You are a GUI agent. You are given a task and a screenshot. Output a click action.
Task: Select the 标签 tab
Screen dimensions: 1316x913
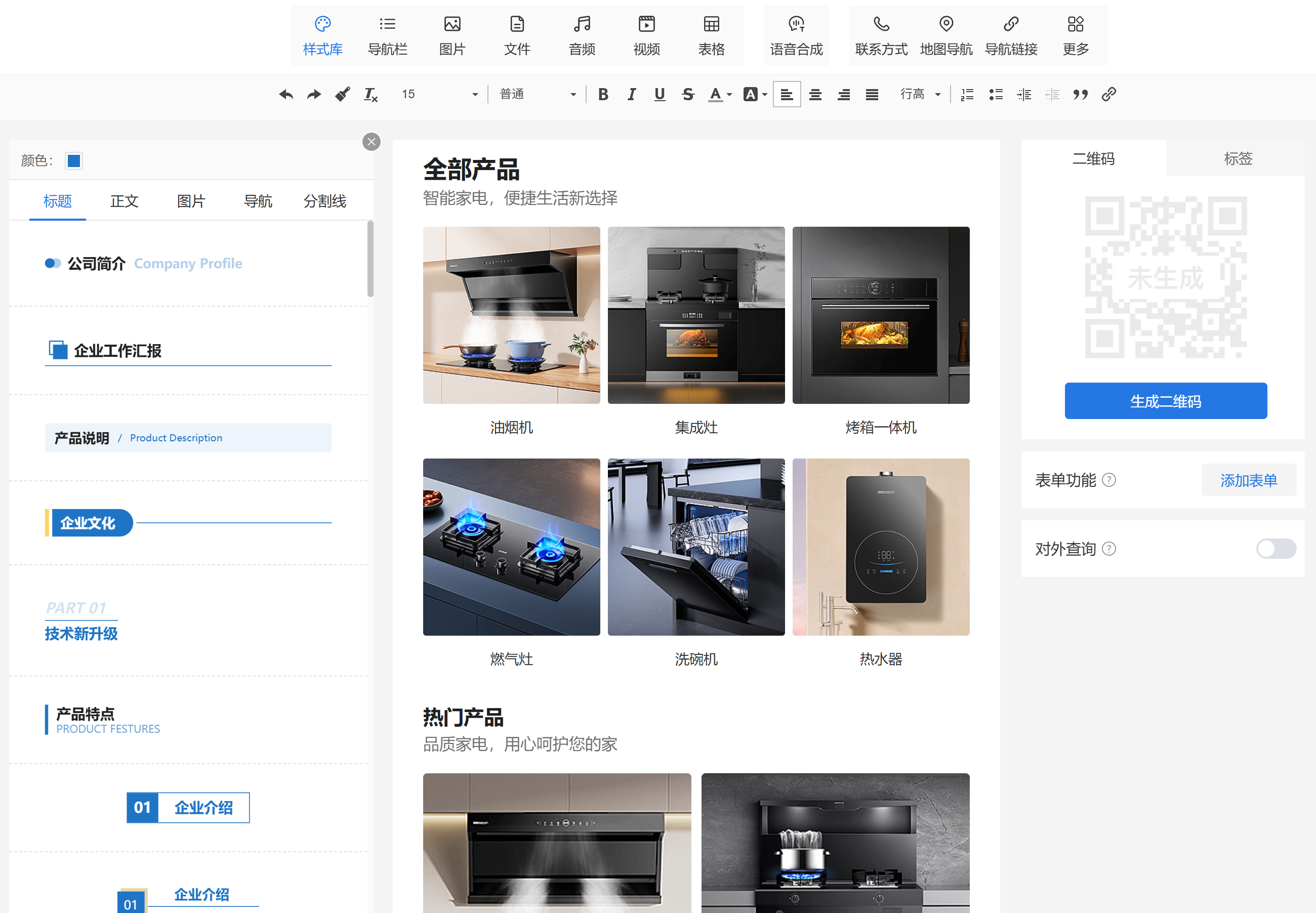pyautogui.click(x=1238, y=158)
